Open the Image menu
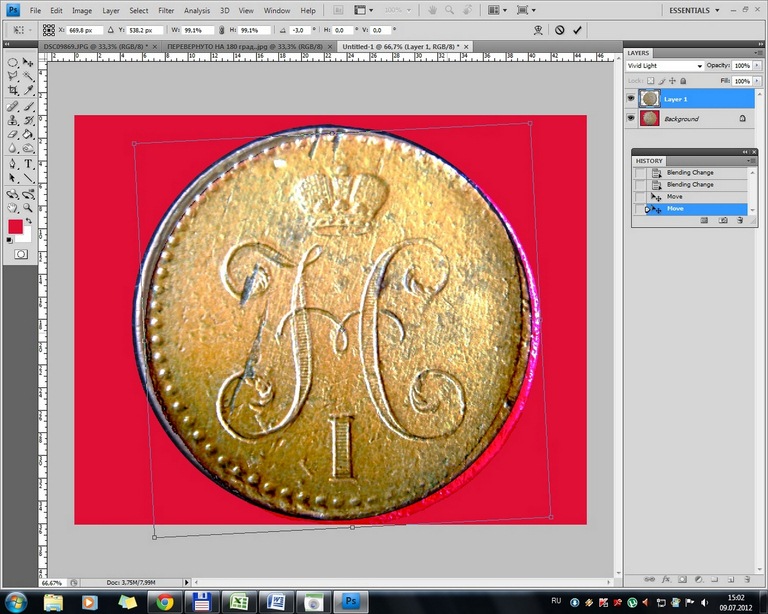This screenshot has height=614, width=768. pos(82,10)
